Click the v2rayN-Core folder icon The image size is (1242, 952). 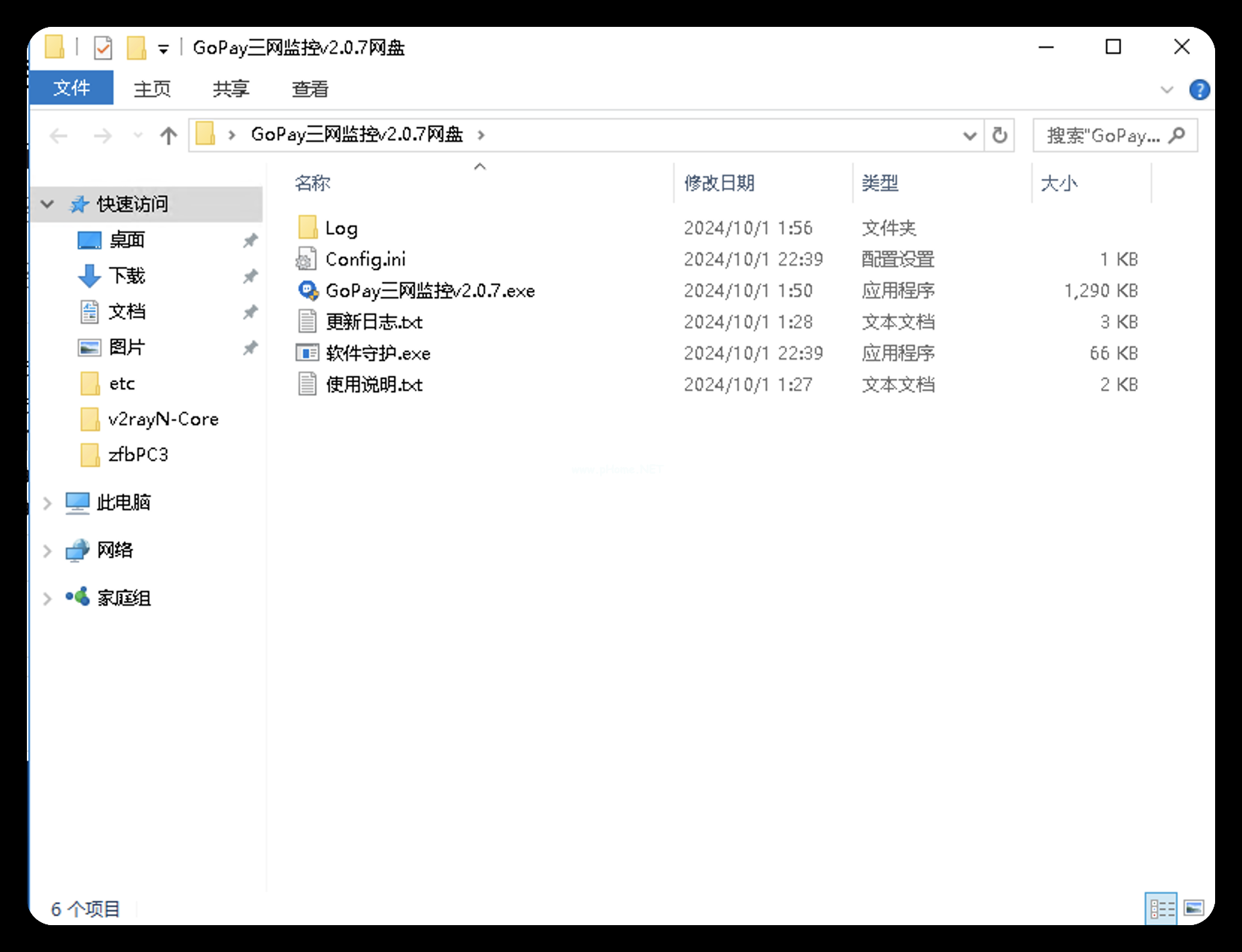90,419
